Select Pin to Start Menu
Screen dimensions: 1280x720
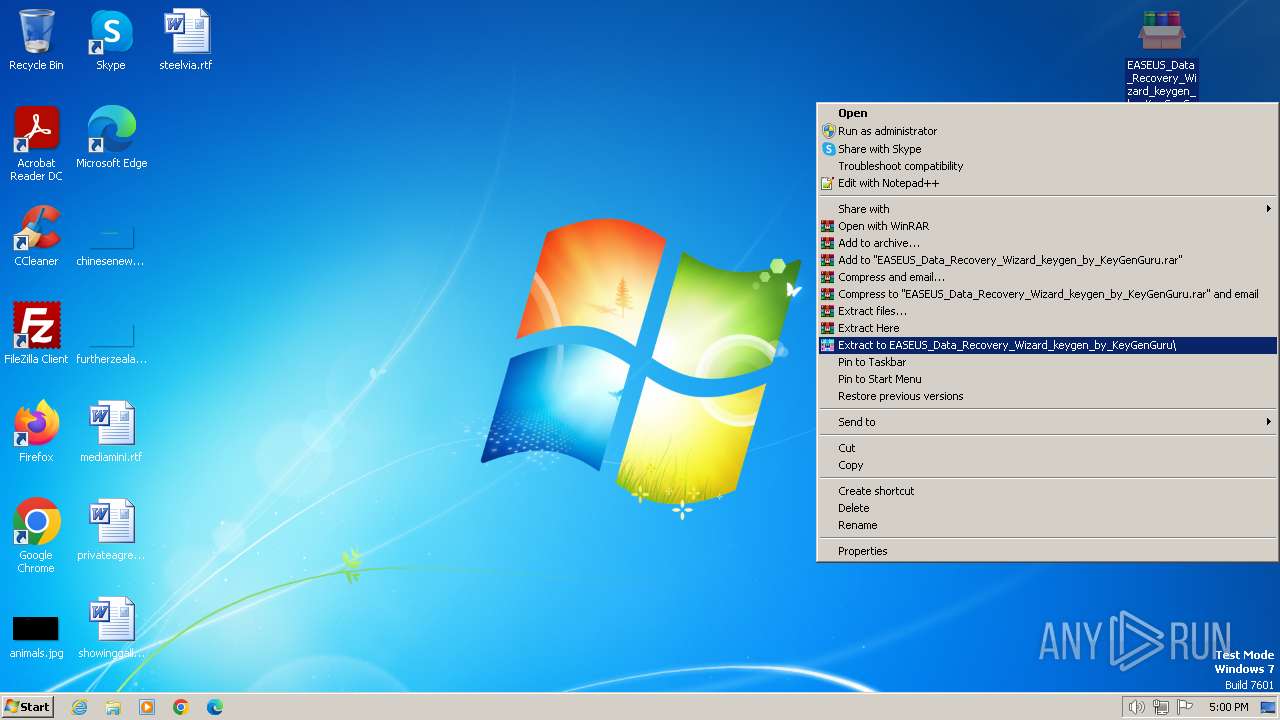1048,379
